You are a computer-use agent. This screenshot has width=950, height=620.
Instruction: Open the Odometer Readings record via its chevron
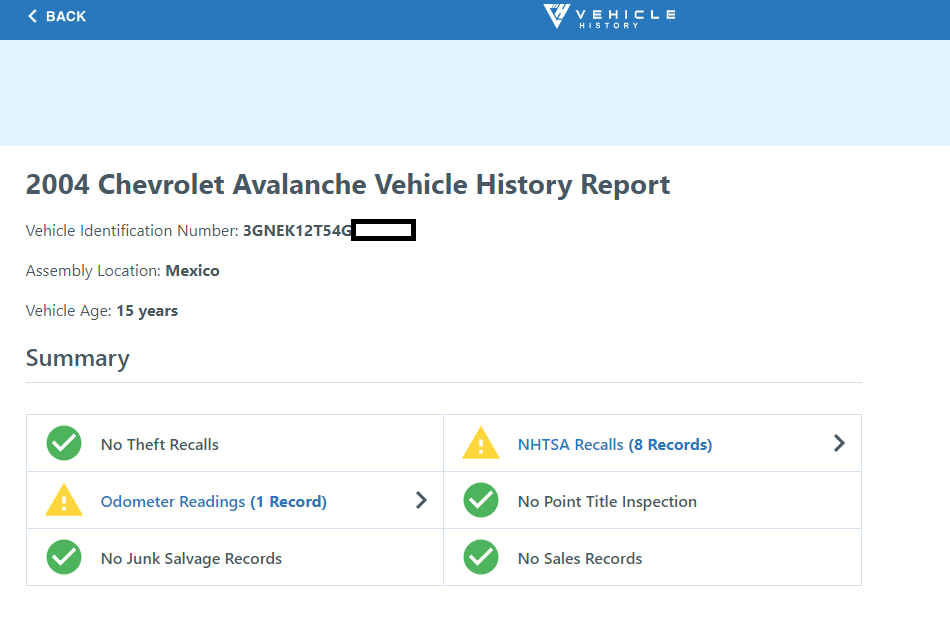click(421, 500)
